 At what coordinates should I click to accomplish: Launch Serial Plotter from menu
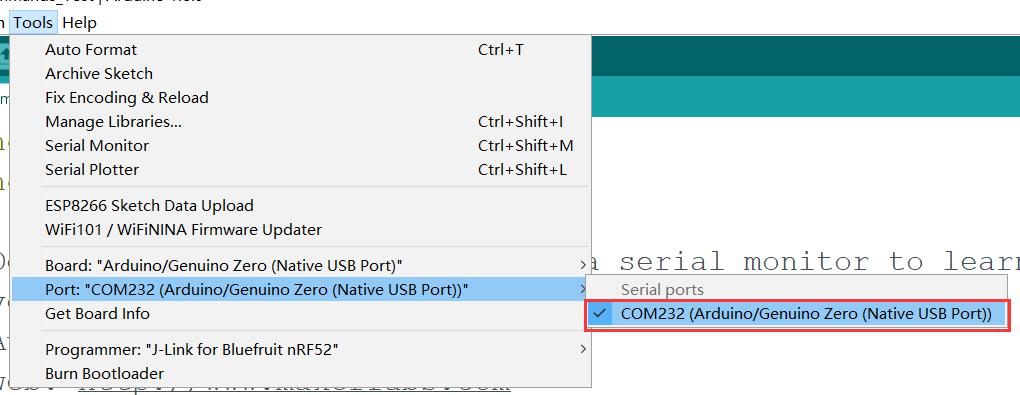[300, 170]
